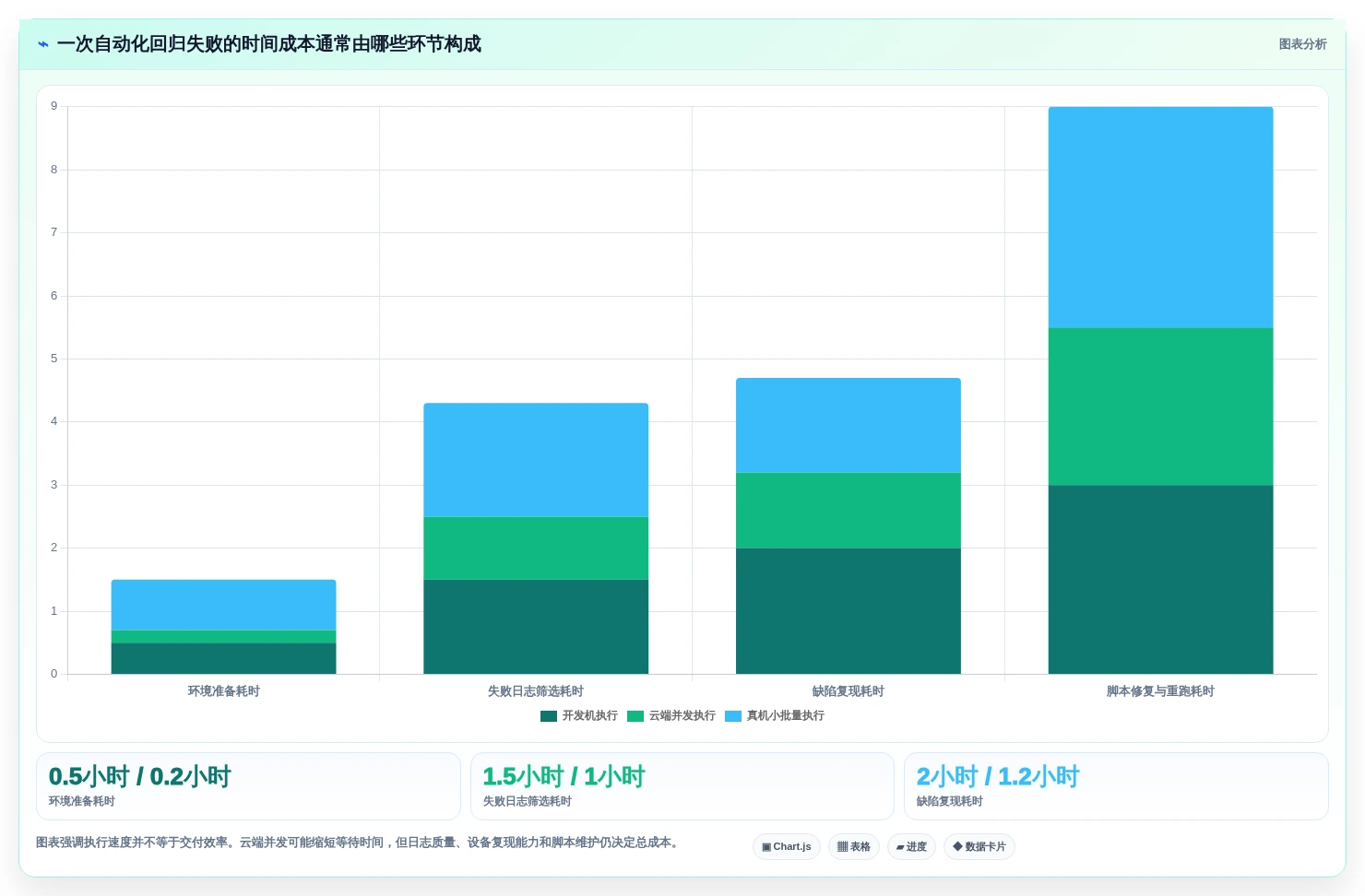Click the blue segment of 缺陷复现耗时 bar

849,426
